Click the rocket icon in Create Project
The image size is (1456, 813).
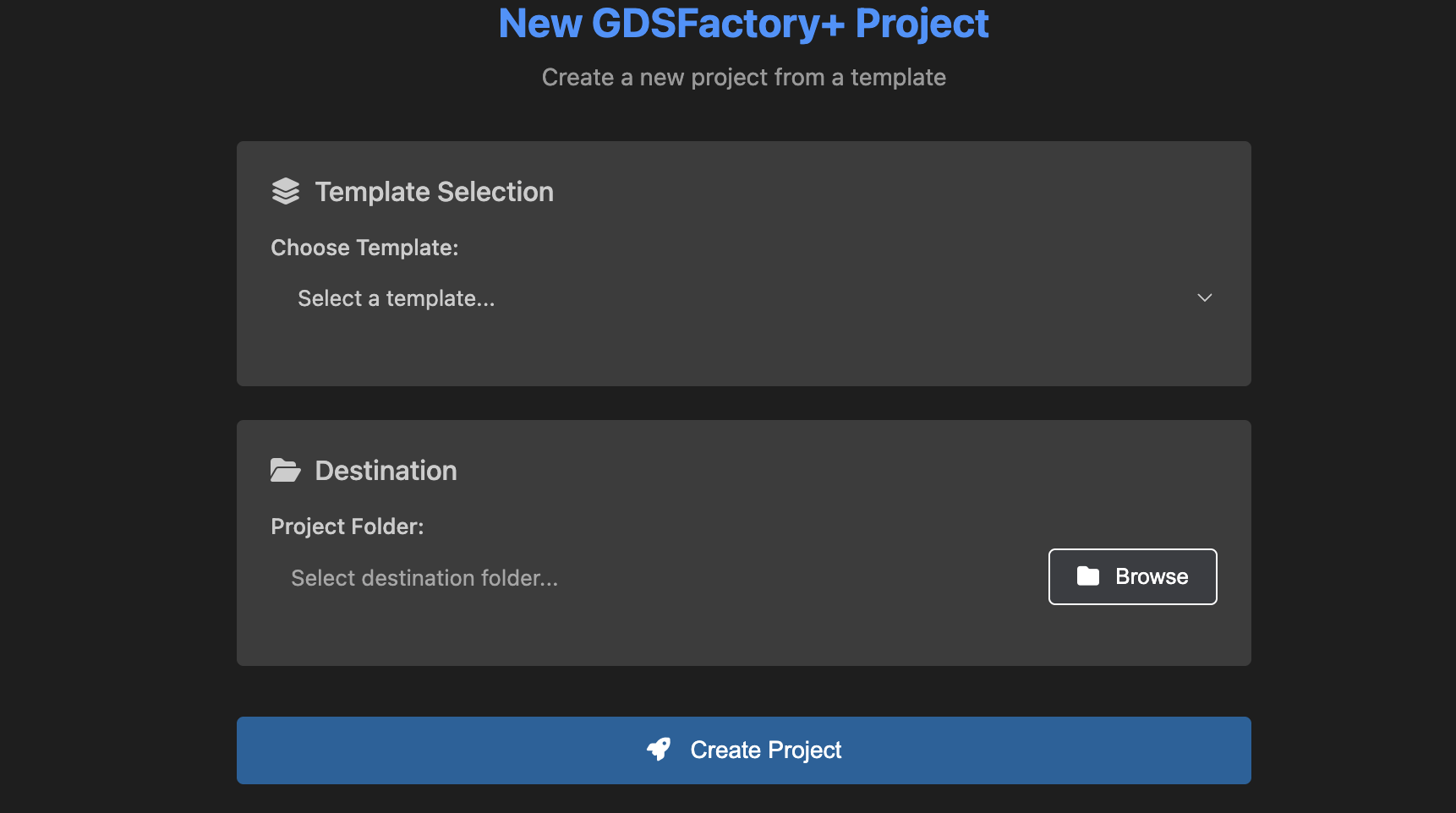pyautogui.click(x=660, y=750)
